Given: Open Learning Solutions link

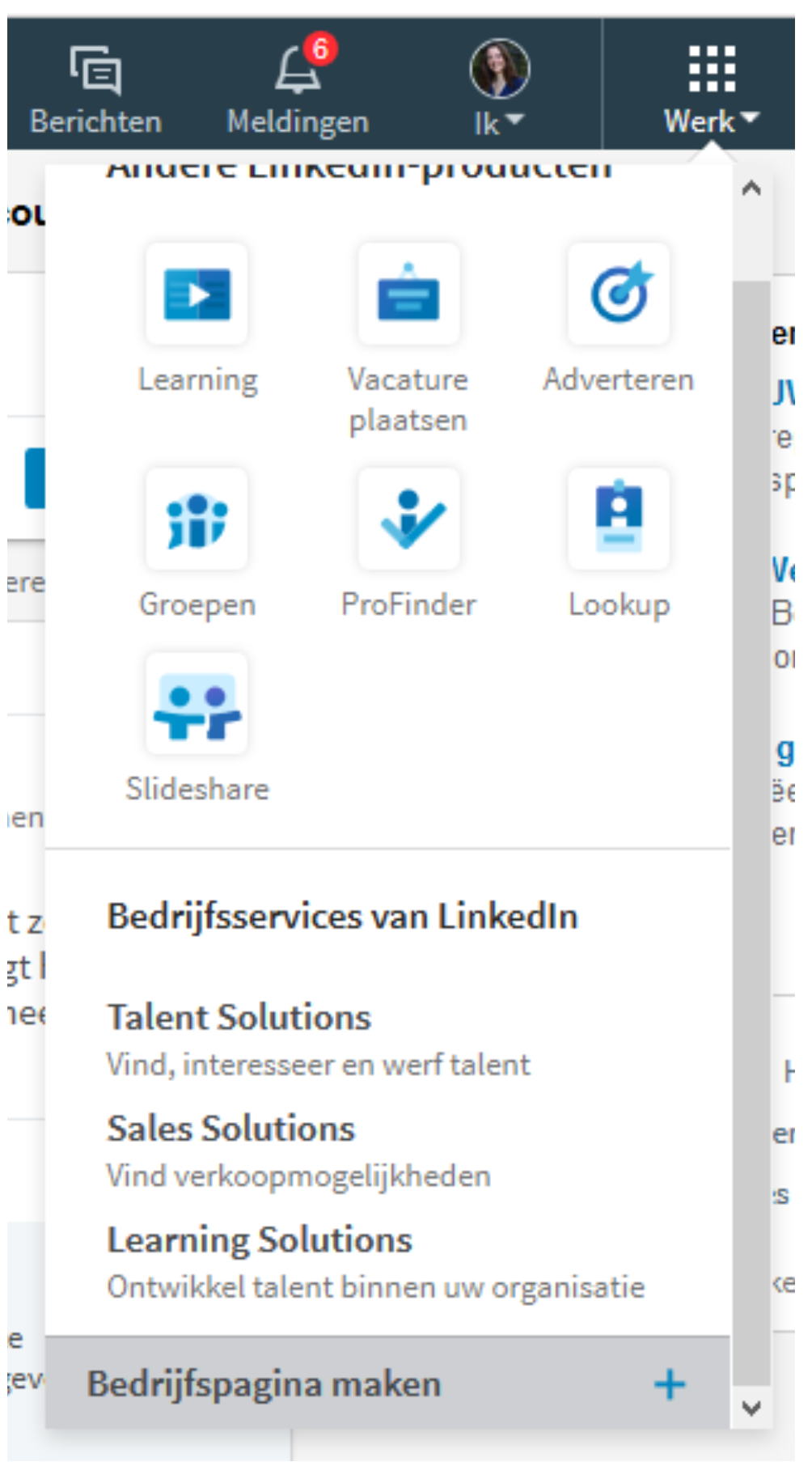Looking at the screenshot, I should pyautogui.click(x=260, y=1240).
